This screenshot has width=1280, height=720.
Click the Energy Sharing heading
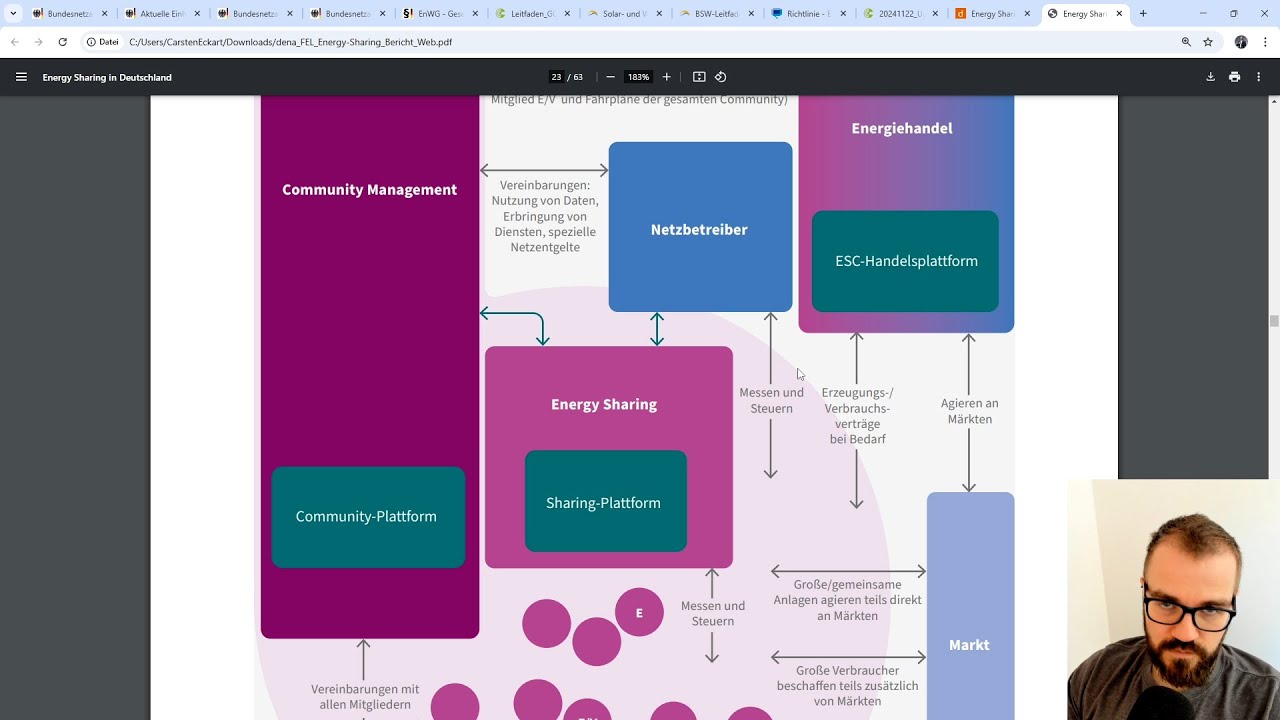(x=604, y=404)
